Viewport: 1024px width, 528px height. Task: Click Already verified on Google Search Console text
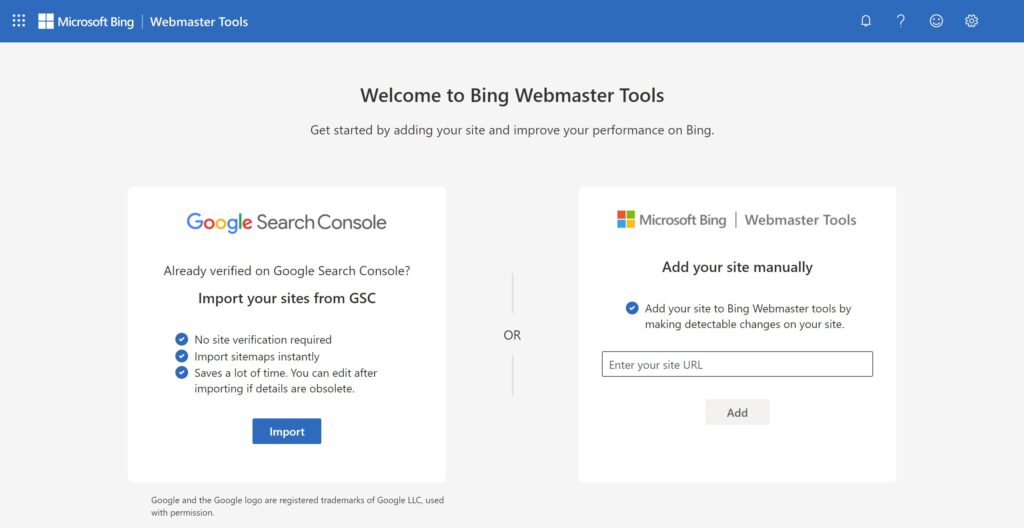(x=287, y=271)
